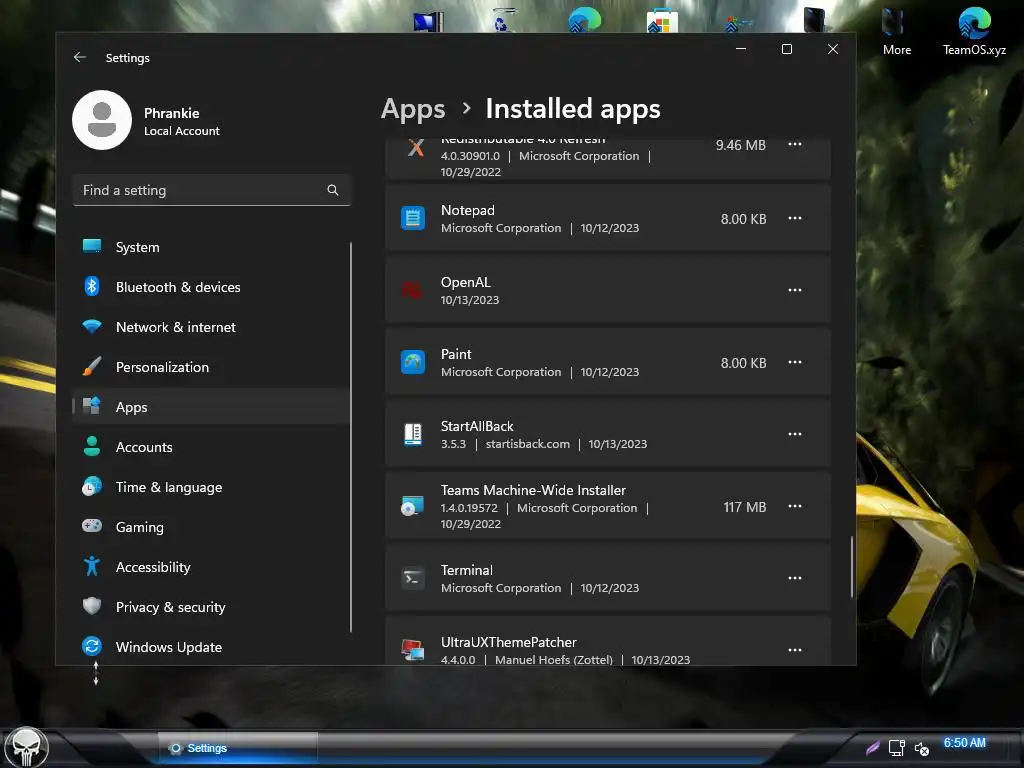Focus the Find a setting box
The image size is (1024, 768).
pyautogui.click(x=211, y=190)
